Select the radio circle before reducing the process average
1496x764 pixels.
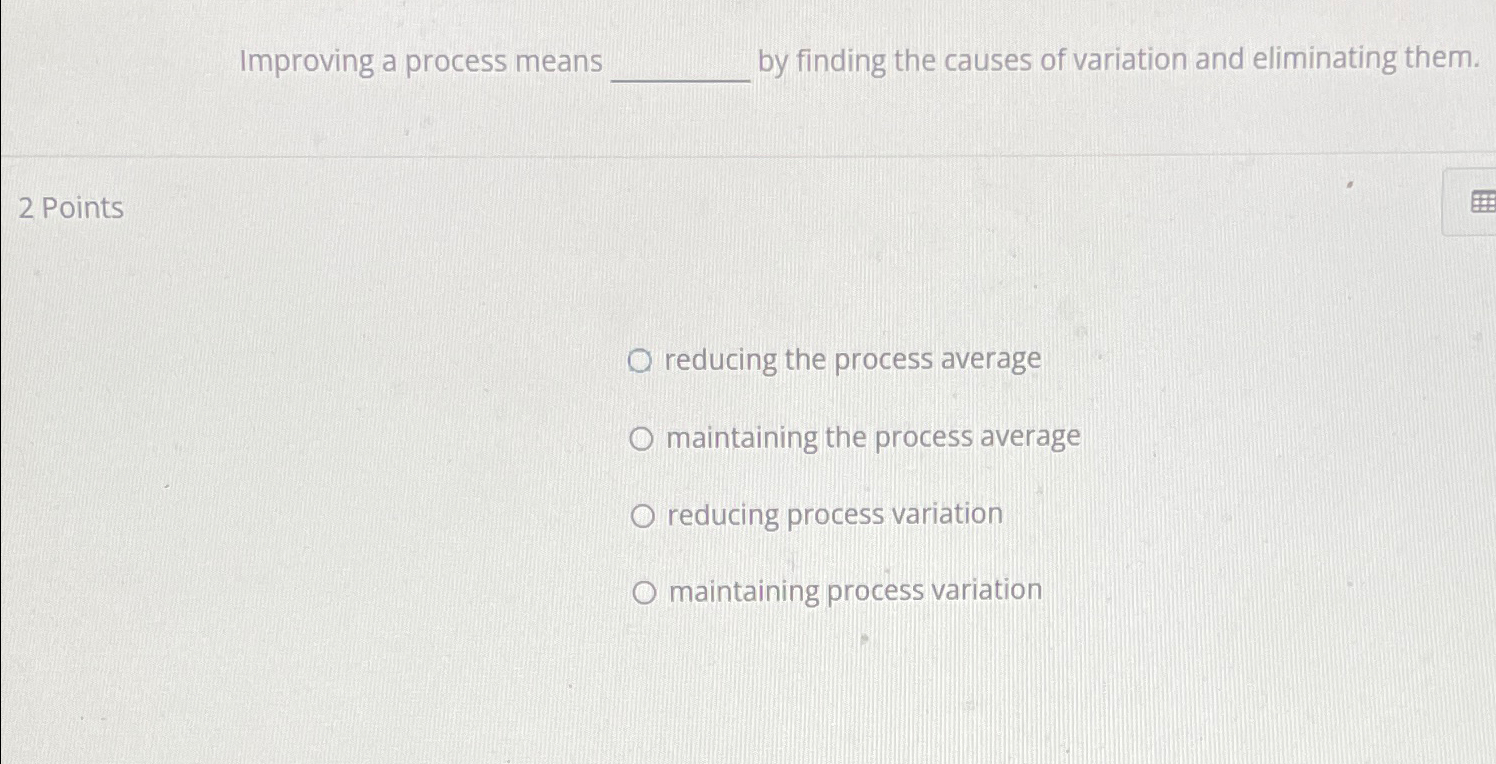click(x=643, y=360)
